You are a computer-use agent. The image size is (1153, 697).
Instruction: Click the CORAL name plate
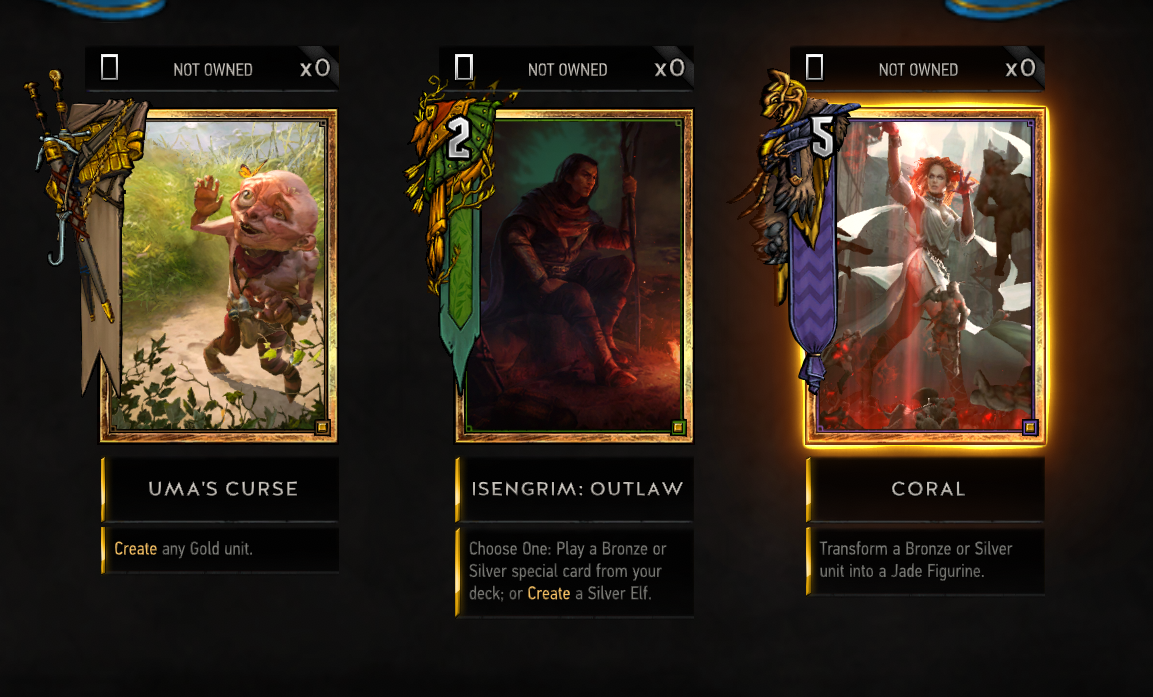point(925,489)
